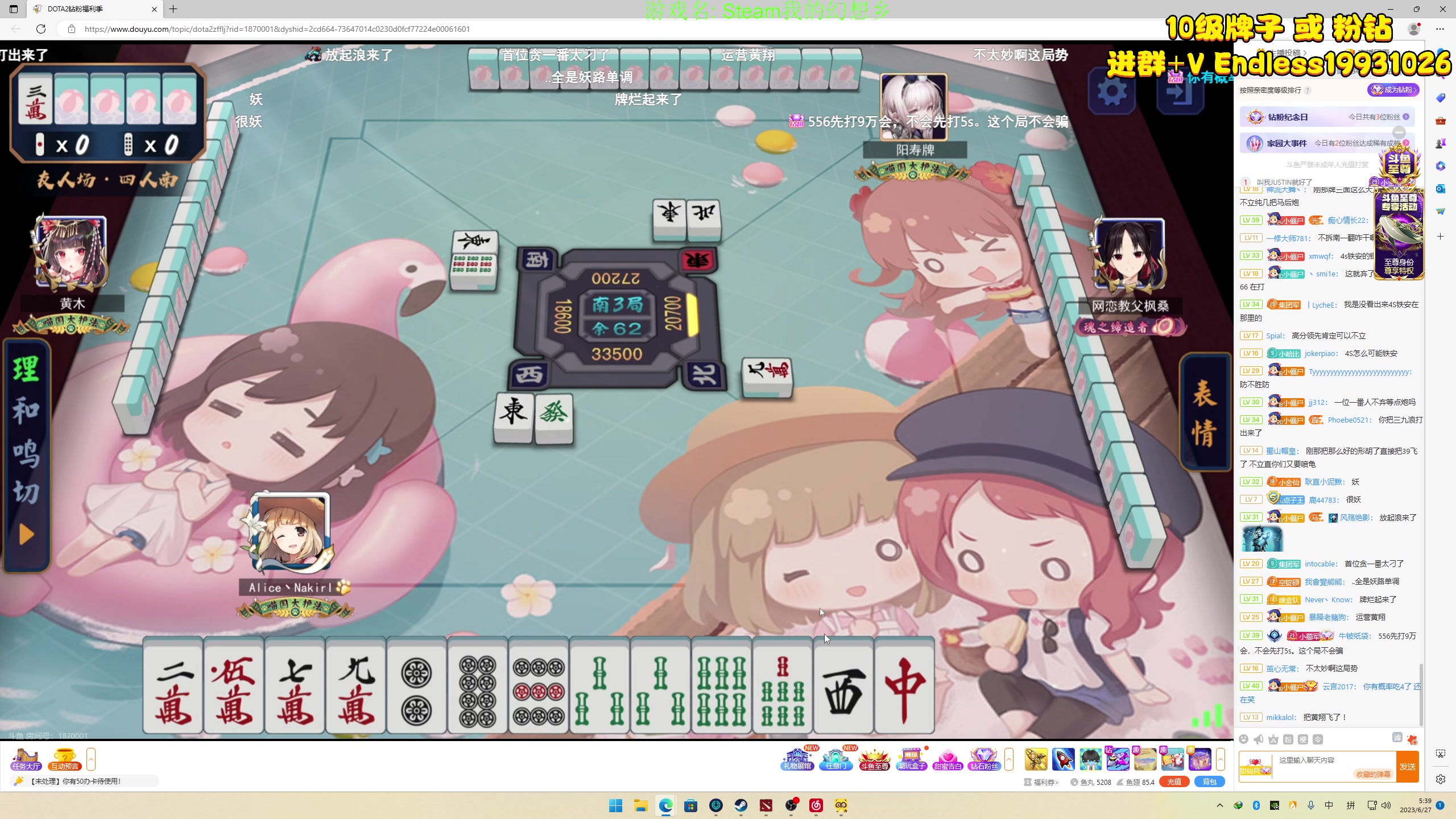Click the 粉 icon in chat toolbar

pyautogui.click(x=1288, y=739)
